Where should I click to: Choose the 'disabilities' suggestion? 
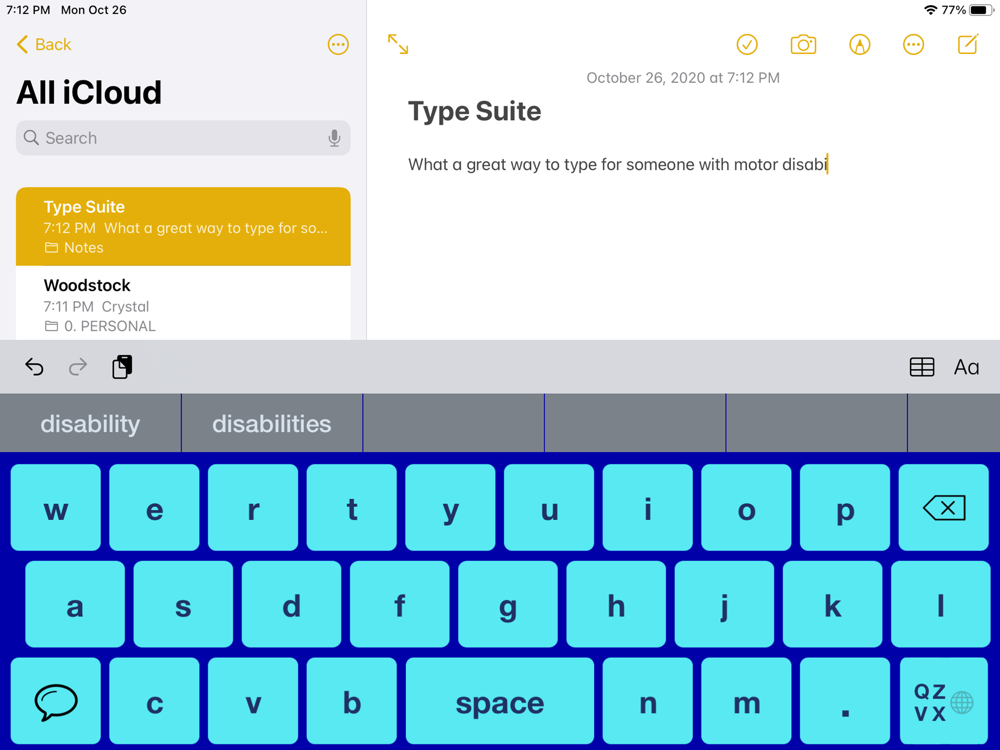[x=272, y=423]
